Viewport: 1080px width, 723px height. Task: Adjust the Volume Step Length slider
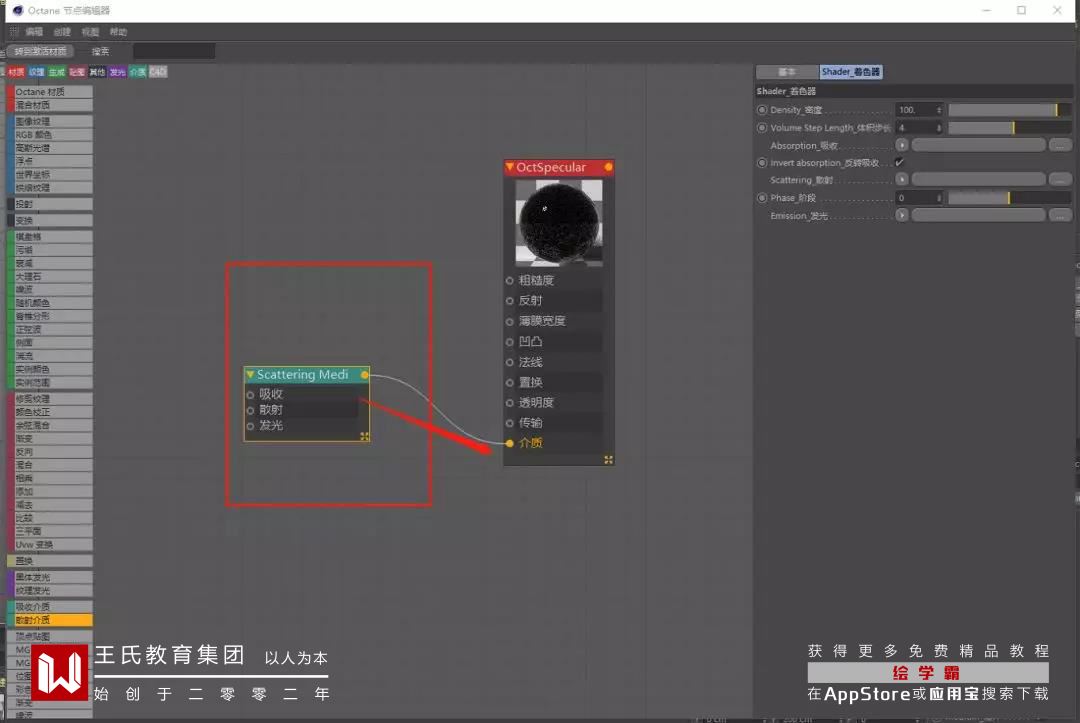(1009, 127)
